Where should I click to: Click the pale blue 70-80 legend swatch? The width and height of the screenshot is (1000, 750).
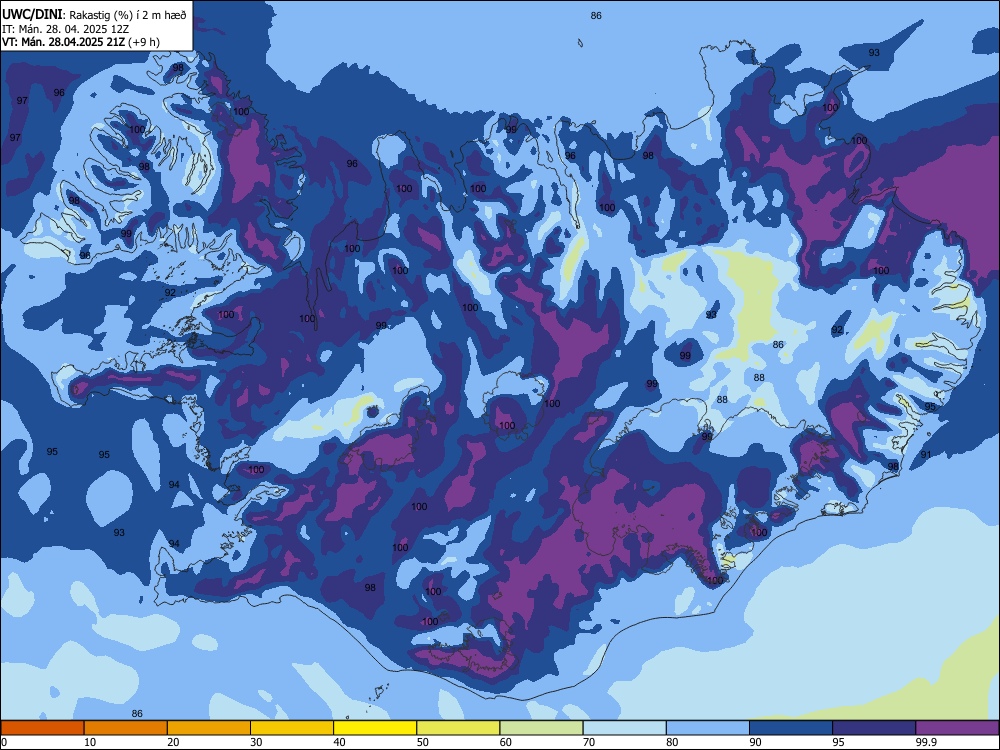coord(625,728)
